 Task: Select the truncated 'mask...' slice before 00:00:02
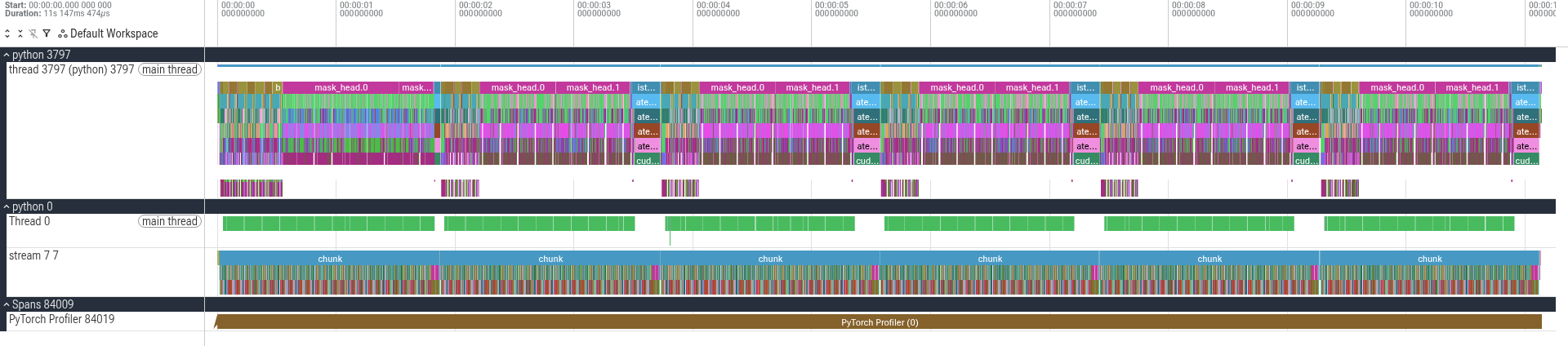[416, 87]
